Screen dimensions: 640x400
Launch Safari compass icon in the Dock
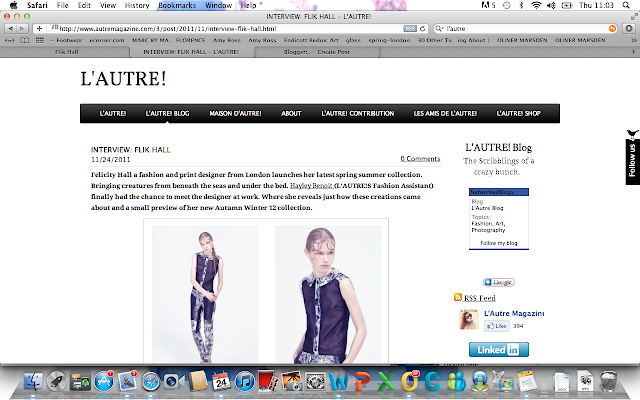(151, 382)
